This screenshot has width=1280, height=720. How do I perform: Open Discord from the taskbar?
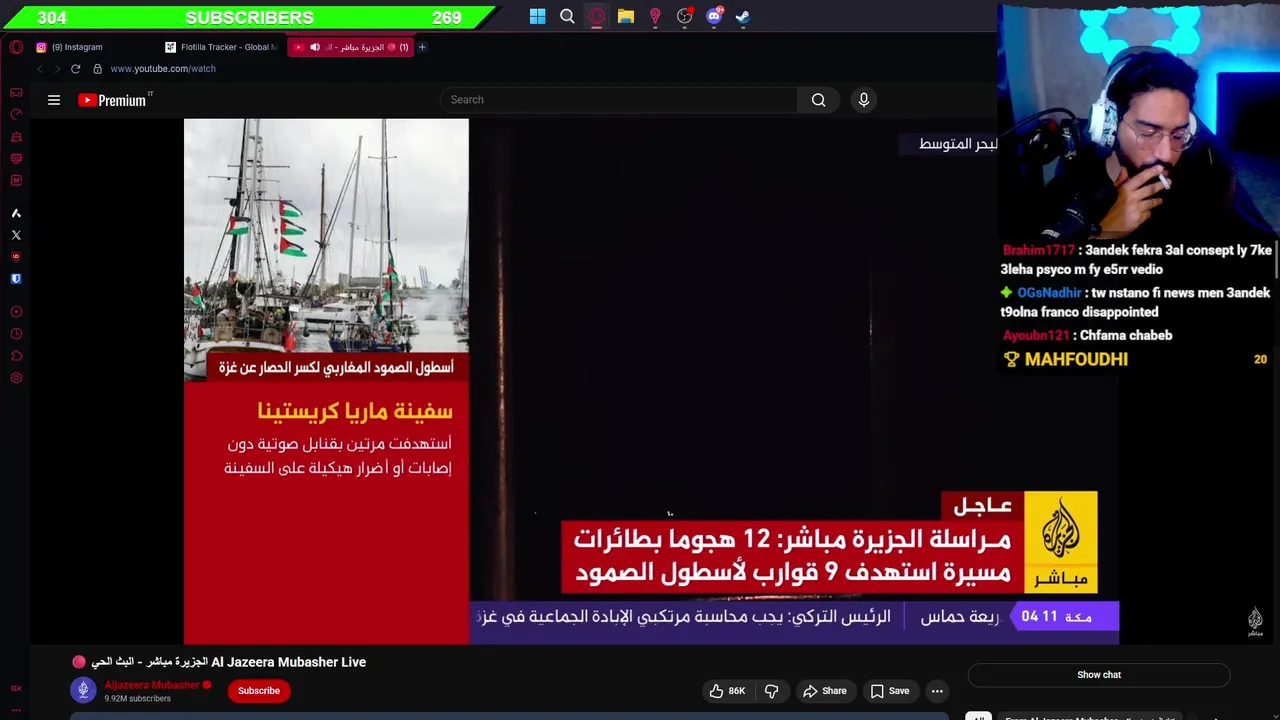point(714,17)
